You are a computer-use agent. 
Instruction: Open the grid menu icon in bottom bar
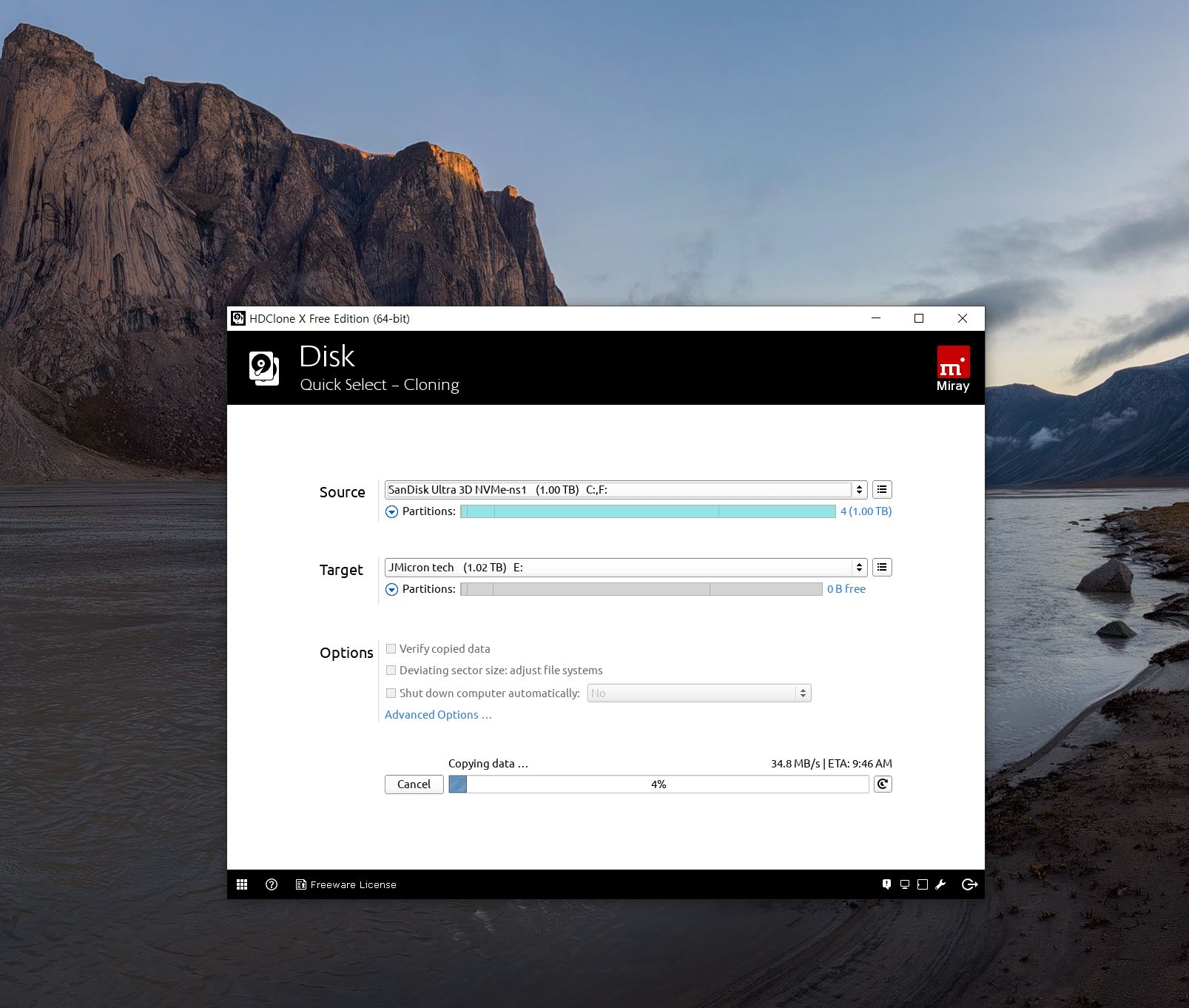242,884
